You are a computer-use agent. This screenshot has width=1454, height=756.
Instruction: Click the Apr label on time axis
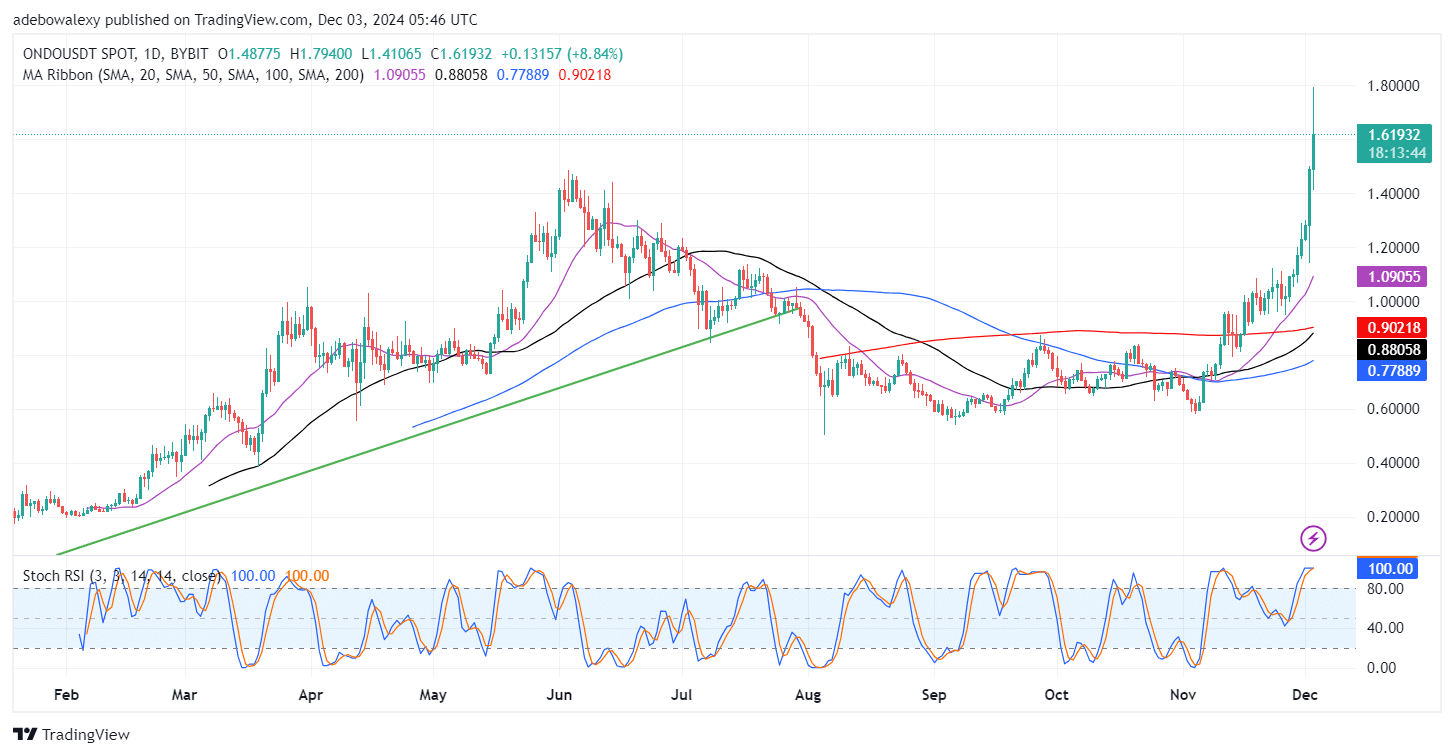(x=311, y=694)
